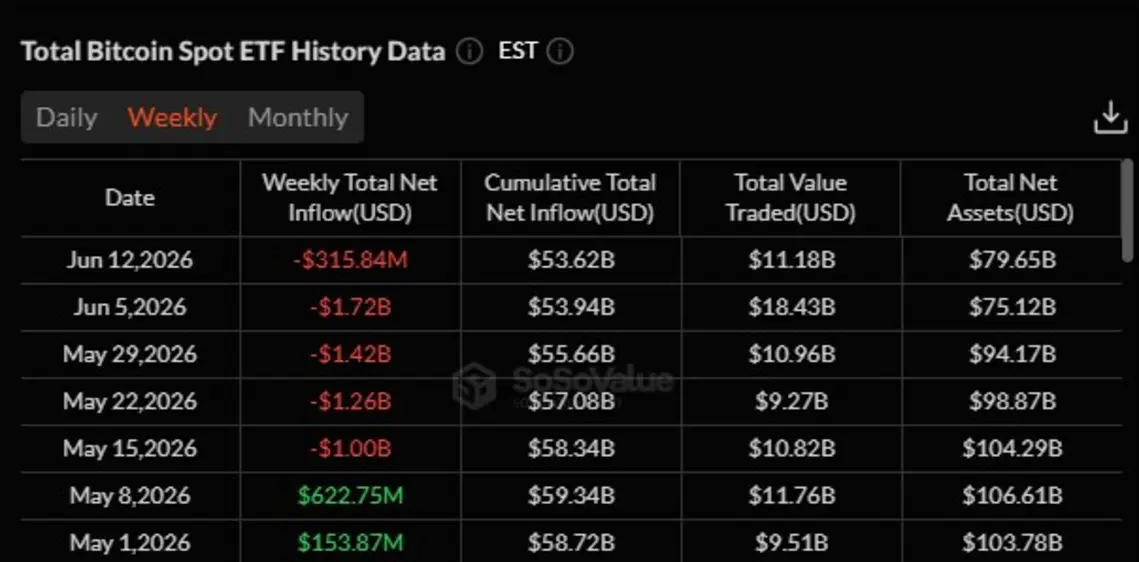Select the Weekly tab
Image resolution: width=1139 pixels, height=562 pixels.
(x=172, y=118)
